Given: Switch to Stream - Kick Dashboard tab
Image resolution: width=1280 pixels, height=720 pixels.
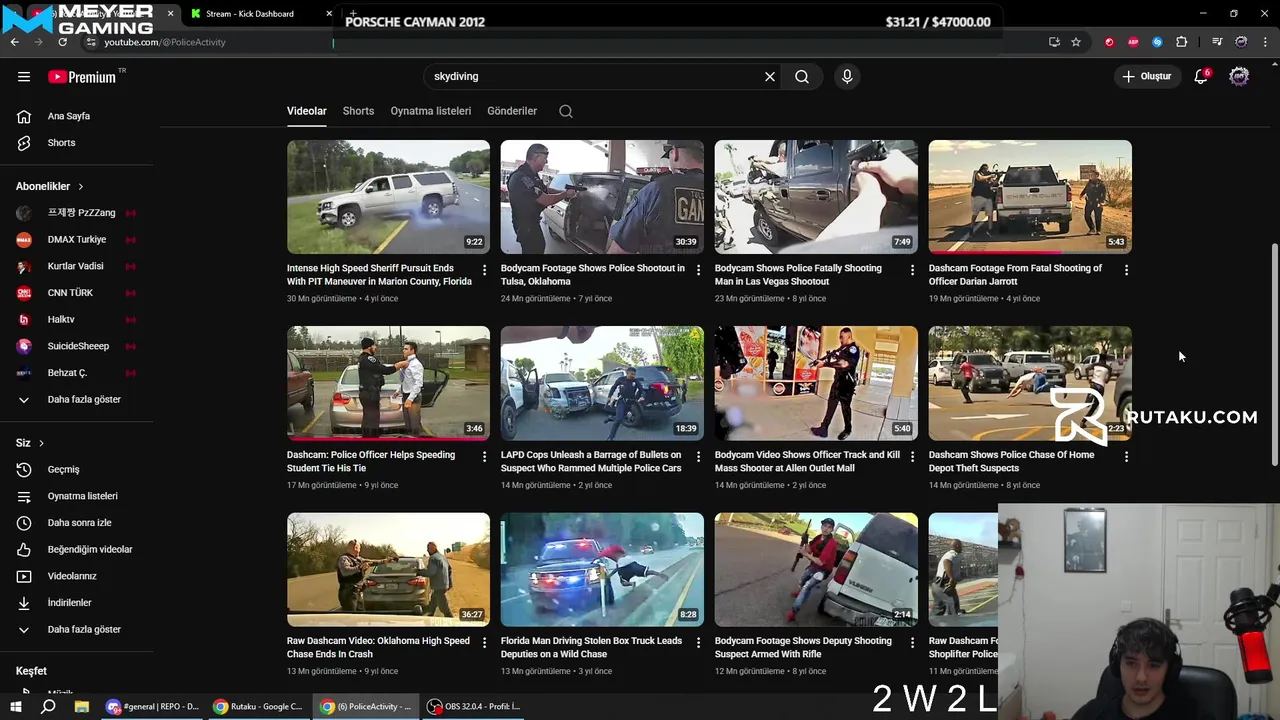Looking at the screenshot, I should pos(250,14).
